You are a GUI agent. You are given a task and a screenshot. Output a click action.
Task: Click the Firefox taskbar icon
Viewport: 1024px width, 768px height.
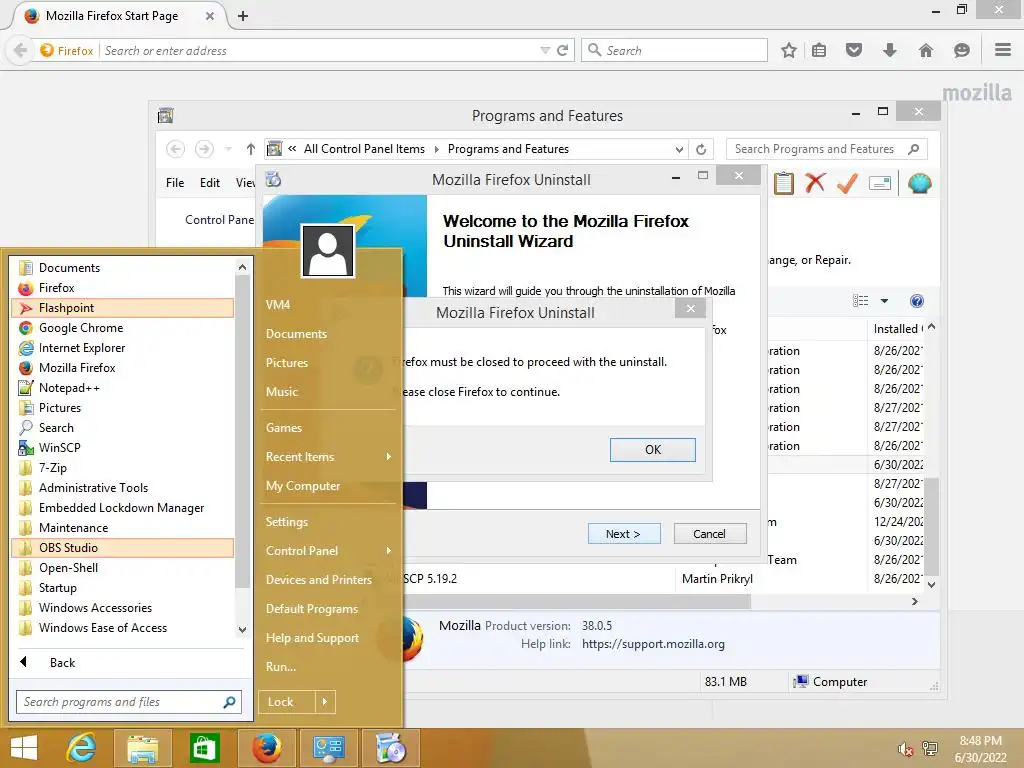266,748
